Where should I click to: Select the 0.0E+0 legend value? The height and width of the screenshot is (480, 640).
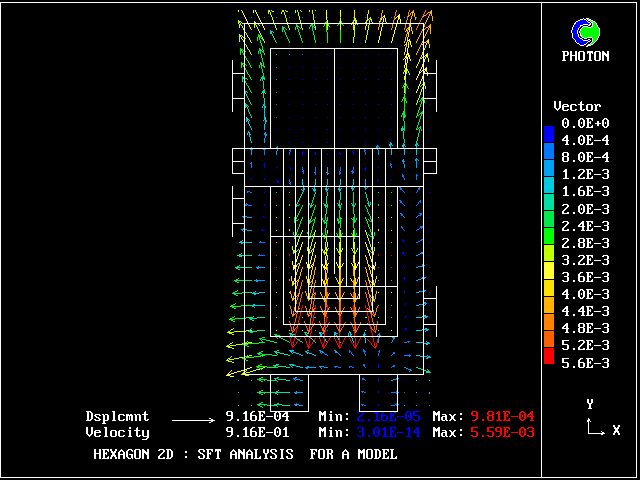pos(585,123)
